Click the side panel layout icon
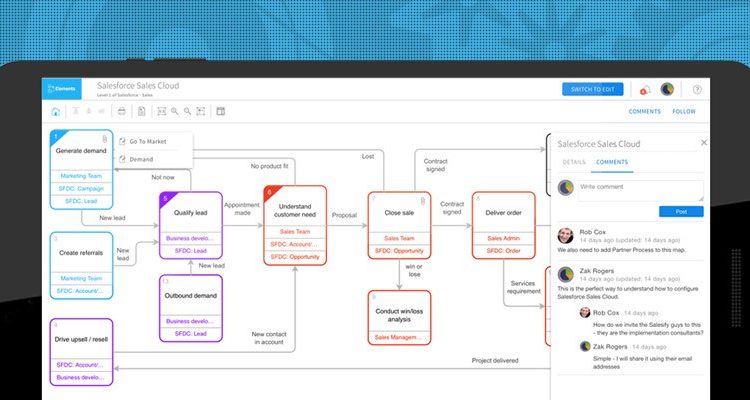This screenshot has width=750, height=400. (x=221, y=111)
